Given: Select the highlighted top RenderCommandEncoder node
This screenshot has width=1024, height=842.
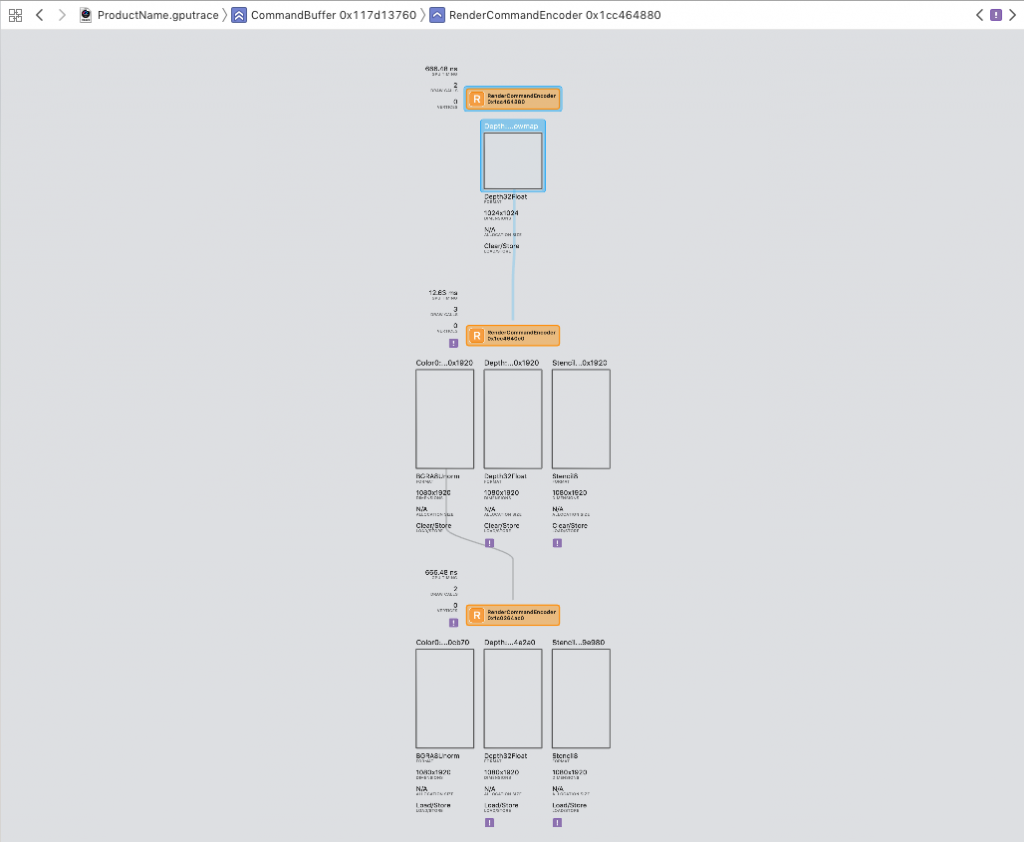Looking at the screenshot, I should tap(513, 98).
